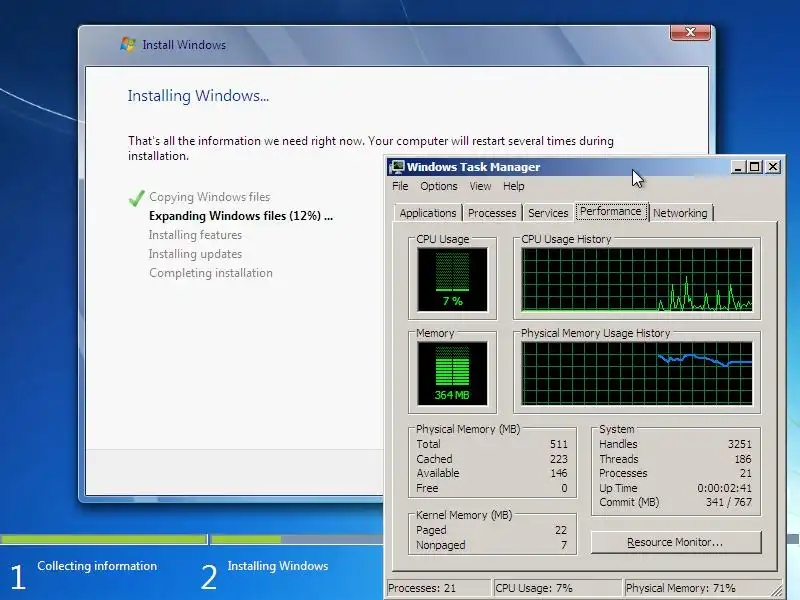Screen dimensions: 800x600
Task: Click the Task Manager title bar icon
Action: tap(396, 167)
